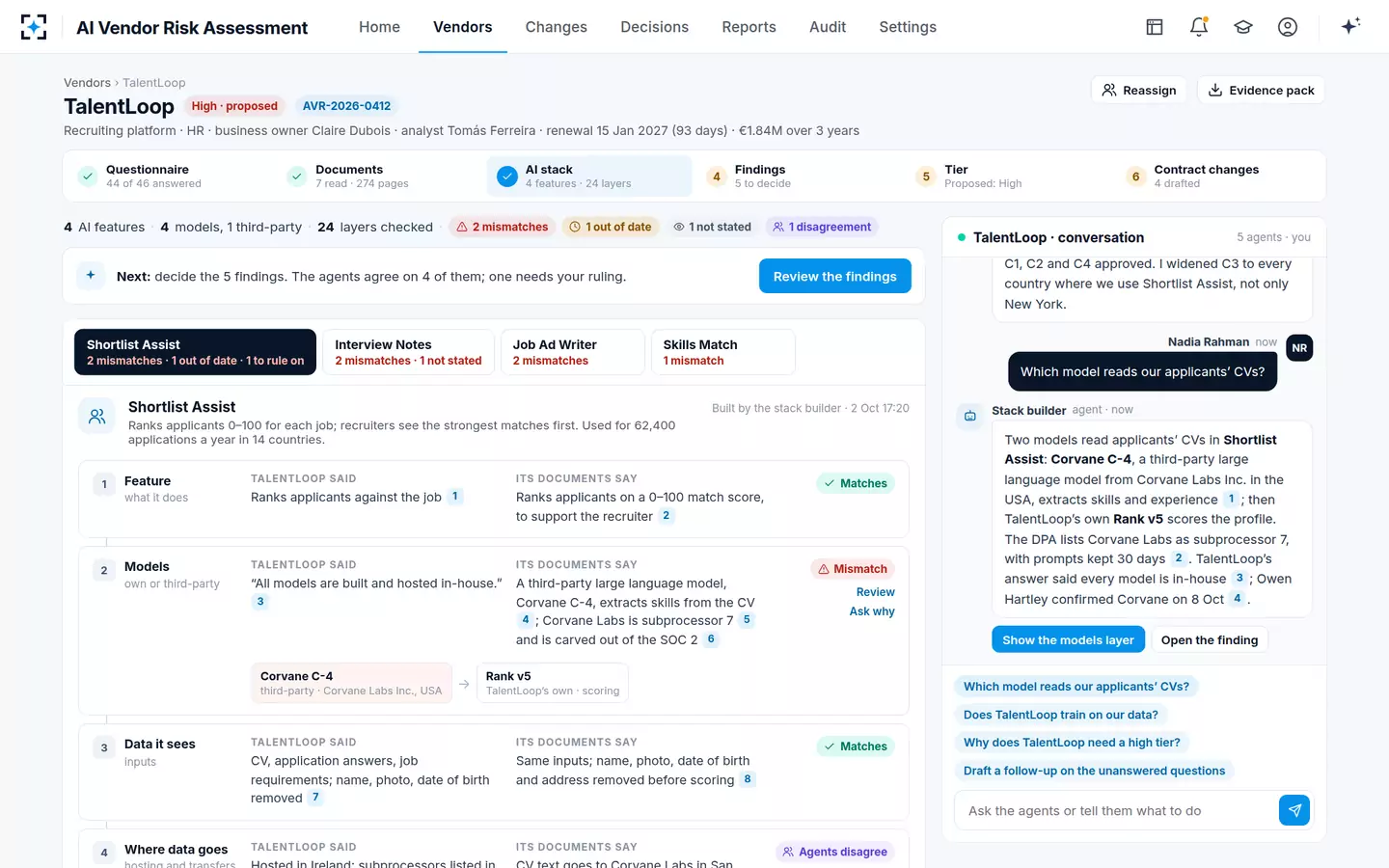Click Show the models layer
1389x868 pixels.
click(1068, 639)
